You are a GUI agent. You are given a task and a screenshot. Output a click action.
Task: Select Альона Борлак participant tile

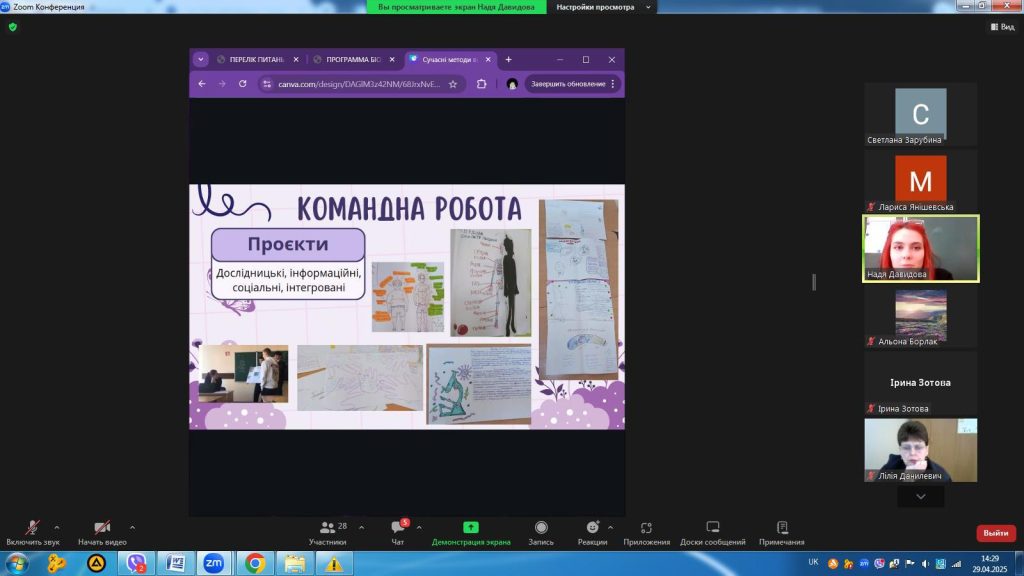tap(920, 317)
